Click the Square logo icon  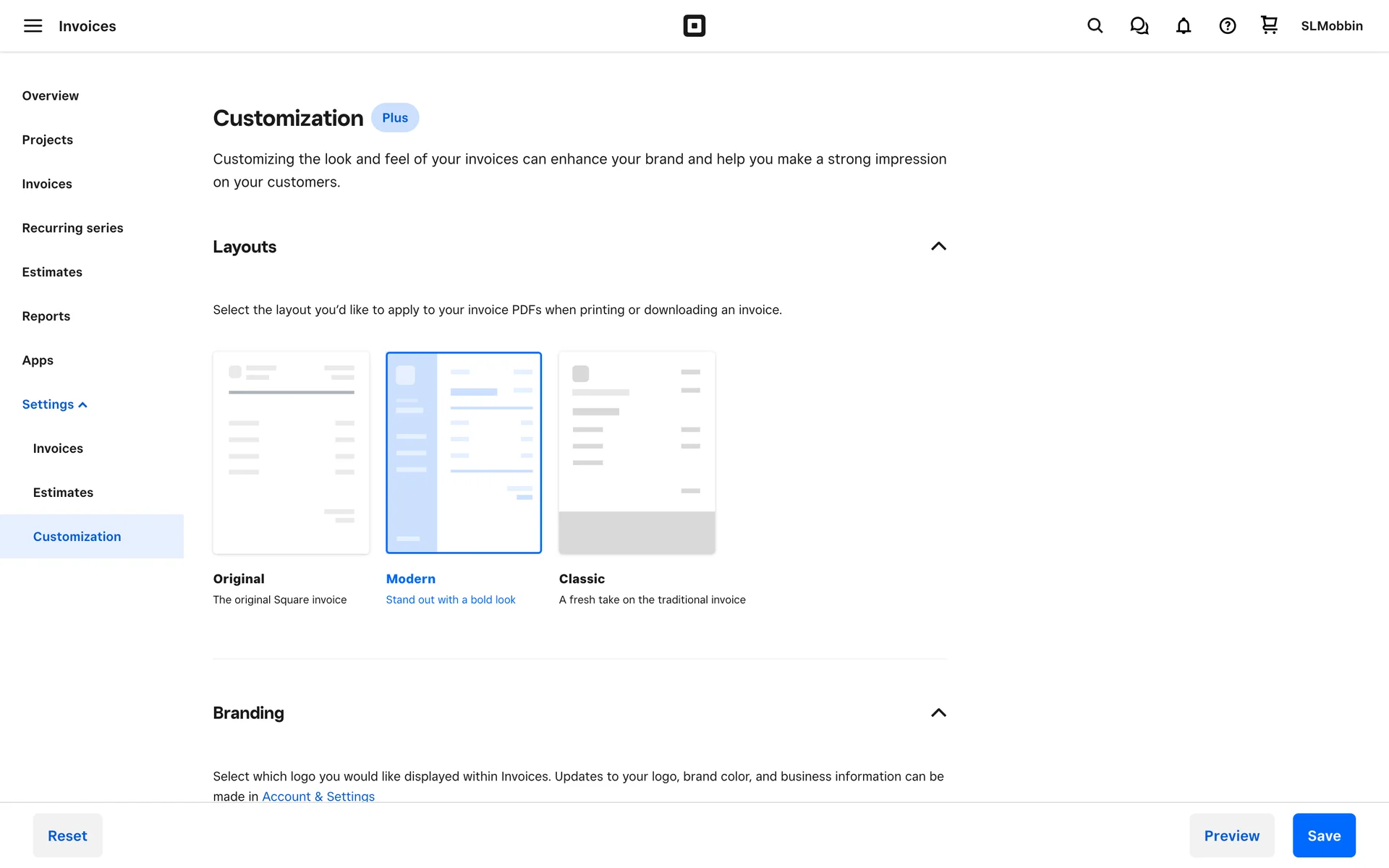694,26
